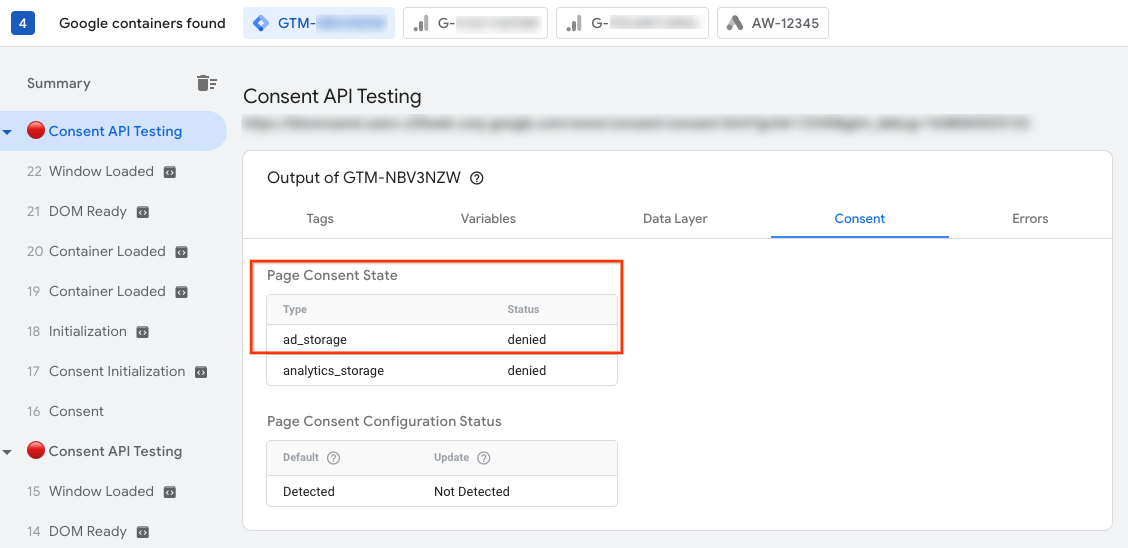
Task: Click code icon beside 22 Window Loaded
Action: click(170, 172)
